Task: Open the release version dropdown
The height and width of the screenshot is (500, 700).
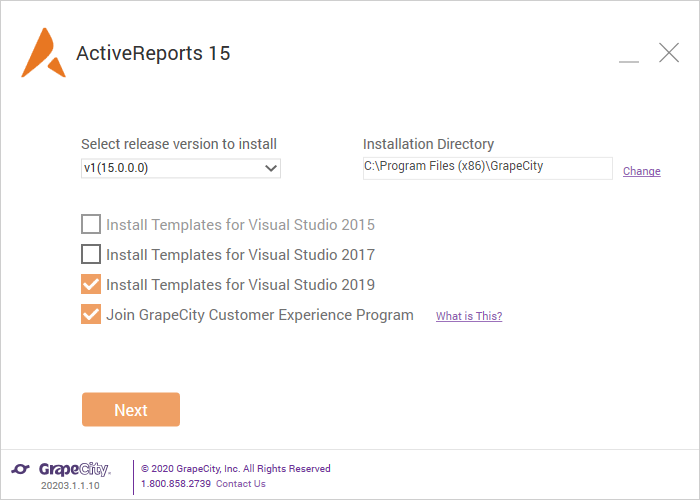Action: (x=181, y=168)
